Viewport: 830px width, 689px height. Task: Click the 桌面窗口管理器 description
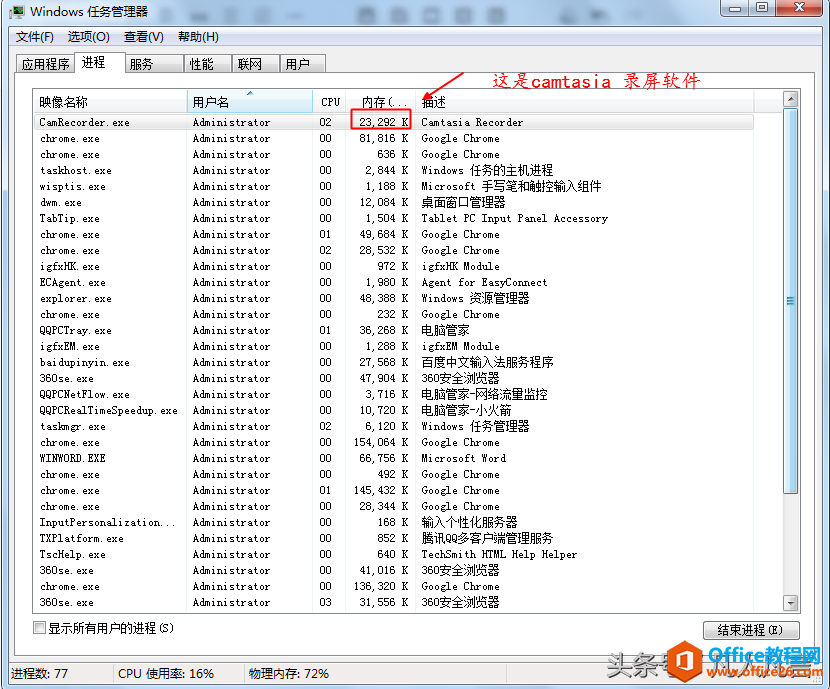pyautogui.click(x=463, y=202)
